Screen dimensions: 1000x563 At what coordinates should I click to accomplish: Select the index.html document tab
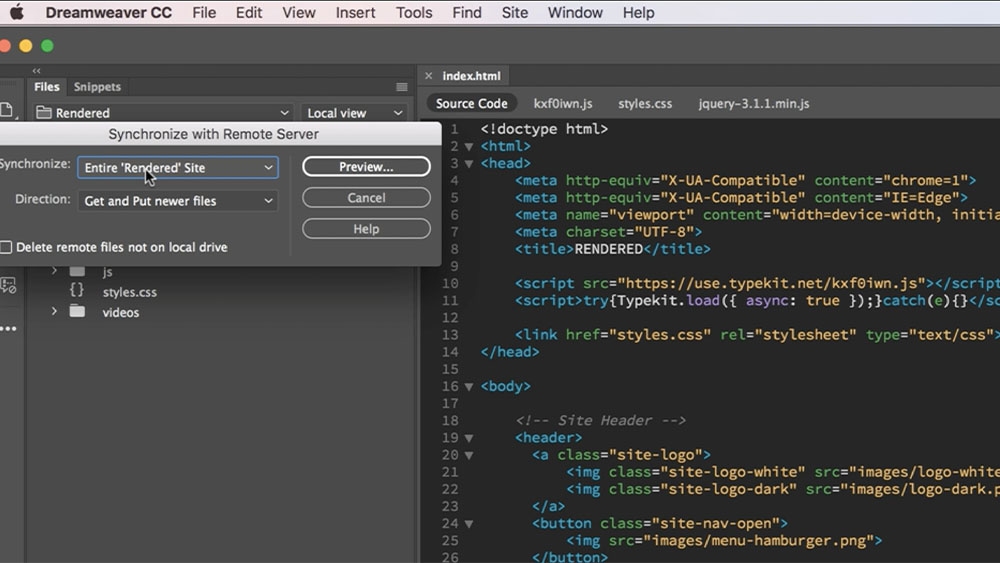471,76
